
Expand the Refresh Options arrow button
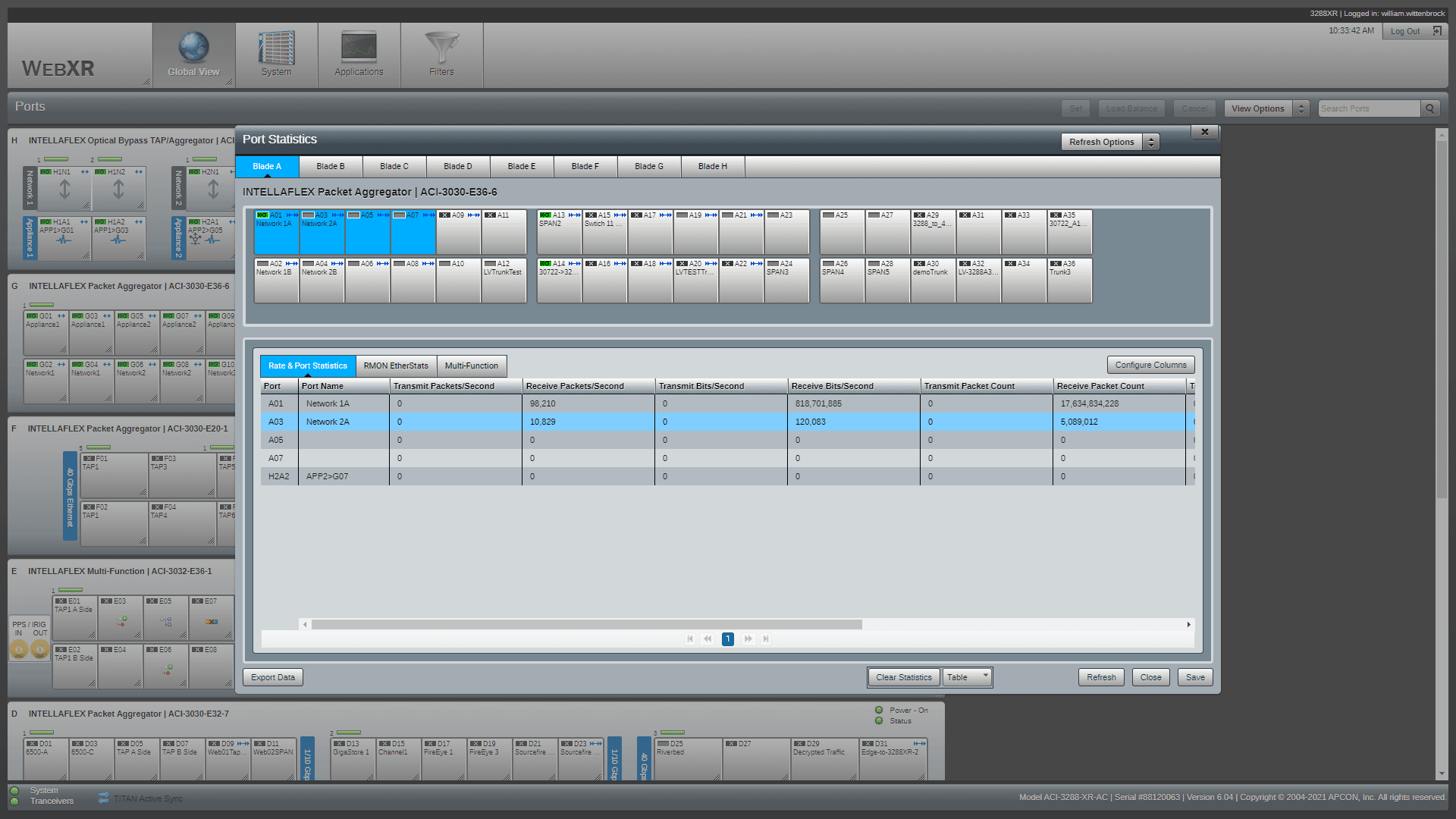(1151, 142)
